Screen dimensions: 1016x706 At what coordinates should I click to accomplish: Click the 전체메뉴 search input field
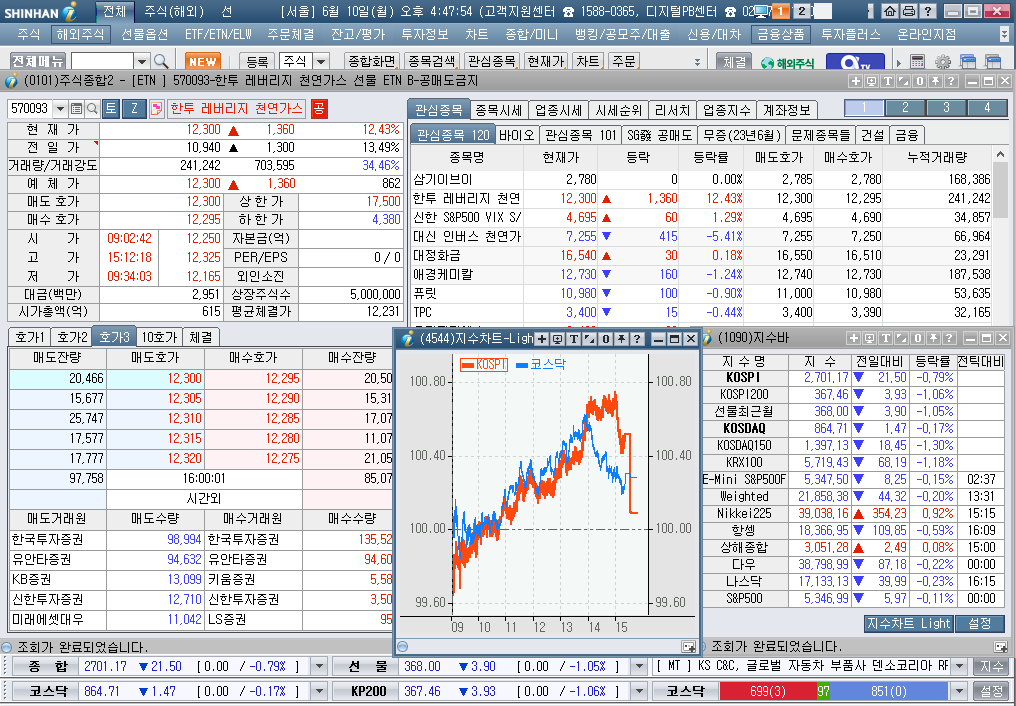[102, 62]
